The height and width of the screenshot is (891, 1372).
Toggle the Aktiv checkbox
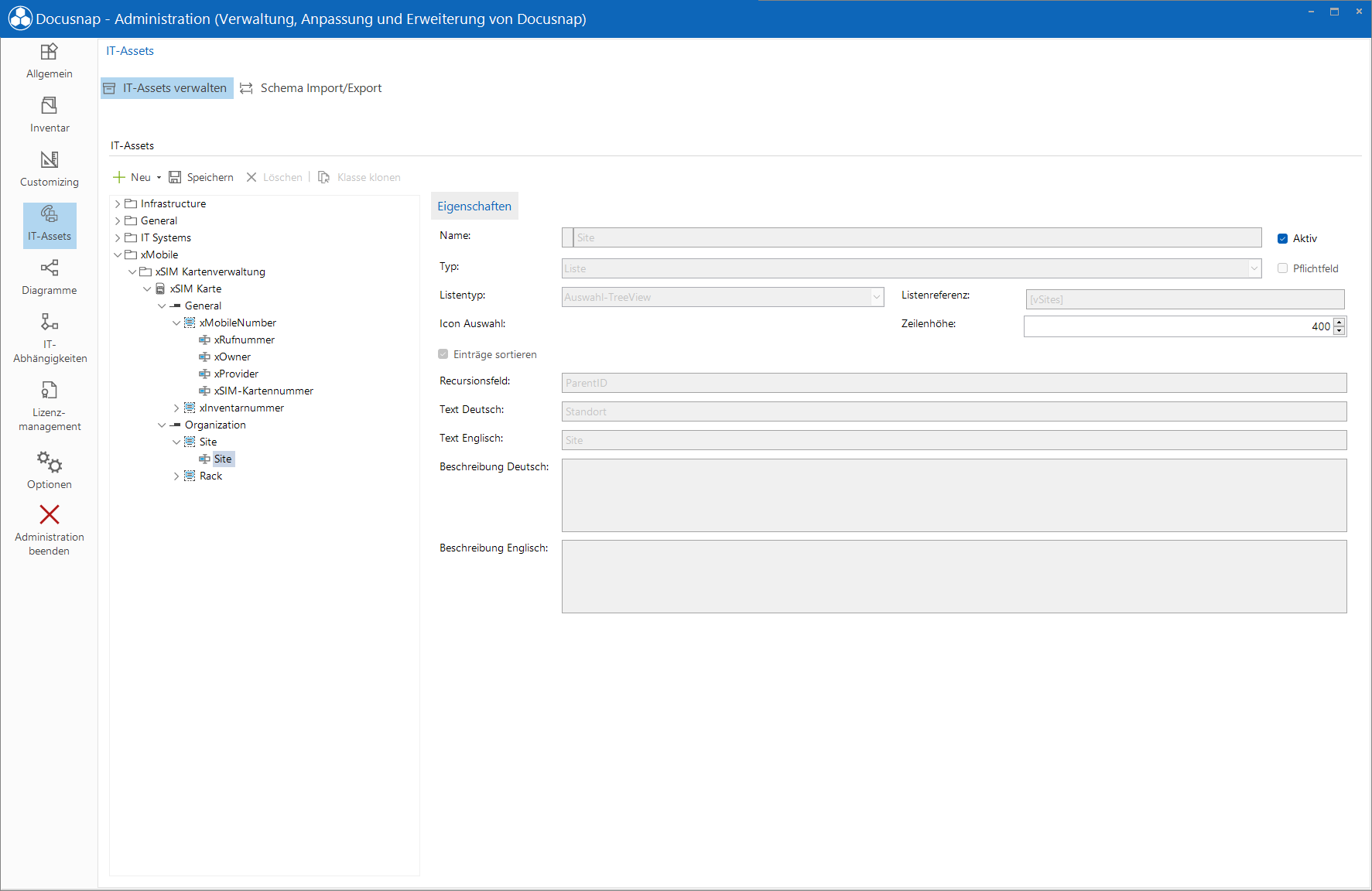tap(1282, 238)
